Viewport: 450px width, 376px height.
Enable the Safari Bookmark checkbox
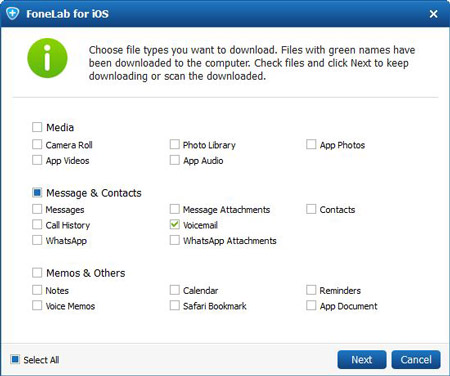click(x=174, y=305)
